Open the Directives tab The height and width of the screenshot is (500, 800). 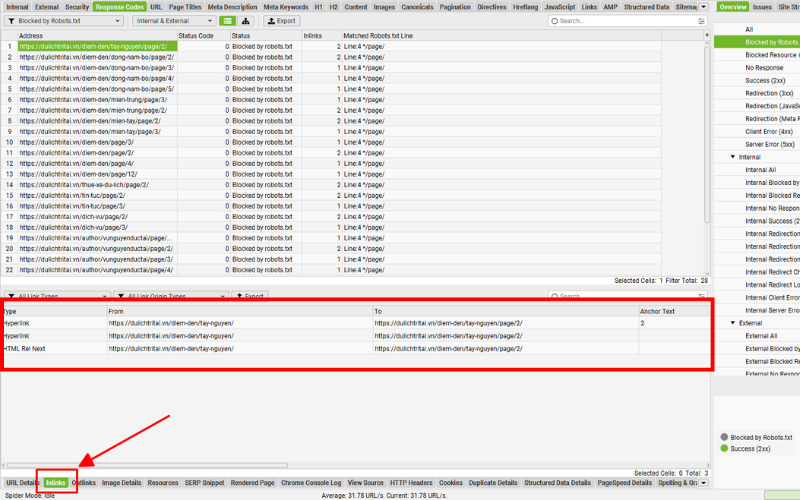(x=492, y=7)
